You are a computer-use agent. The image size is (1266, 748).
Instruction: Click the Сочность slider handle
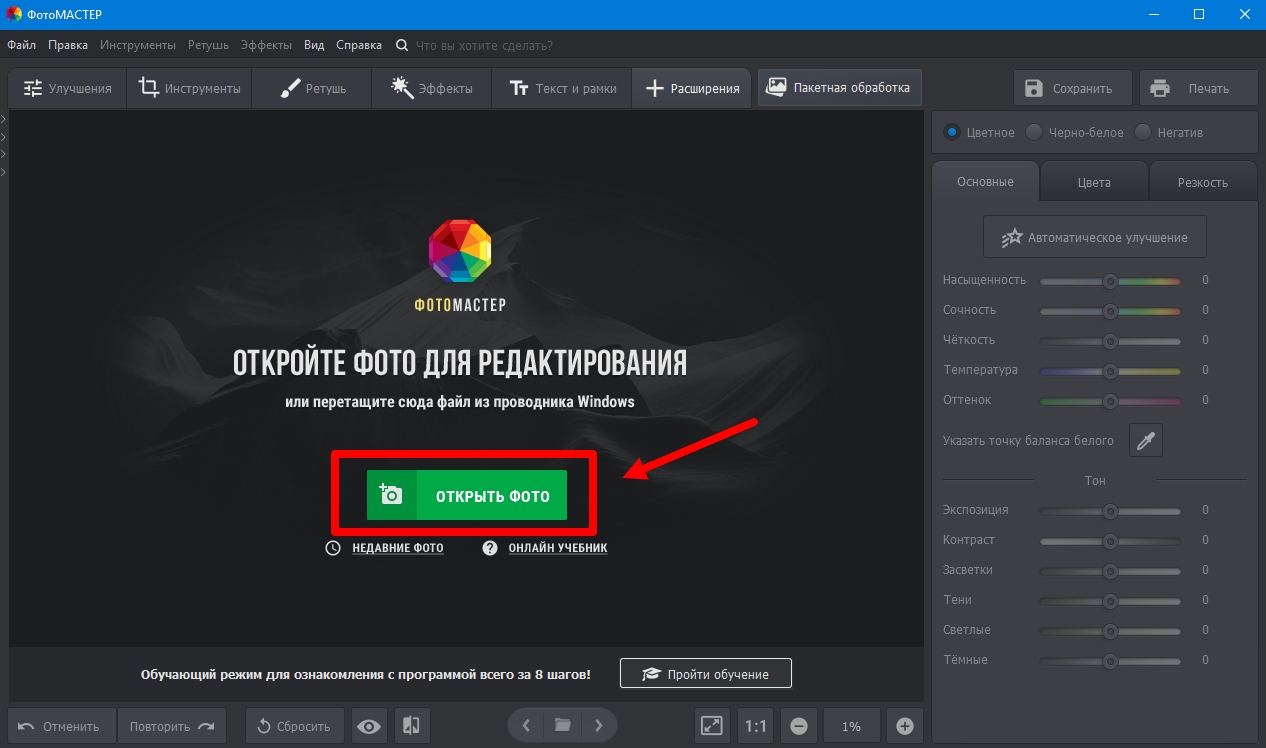pyautogui.click(x=1109, y=311)
